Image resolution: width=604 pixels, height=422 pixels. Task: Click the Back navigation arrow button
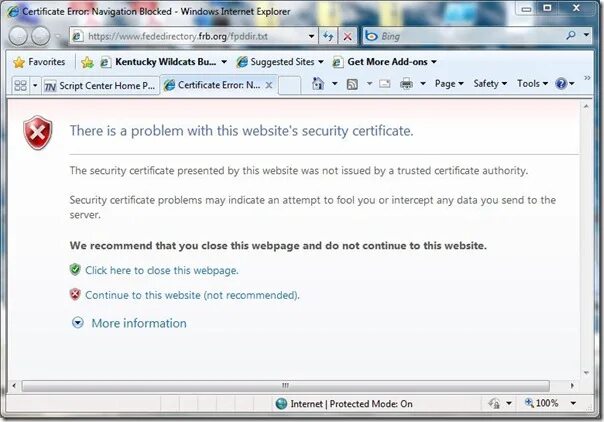coord(18,36)
